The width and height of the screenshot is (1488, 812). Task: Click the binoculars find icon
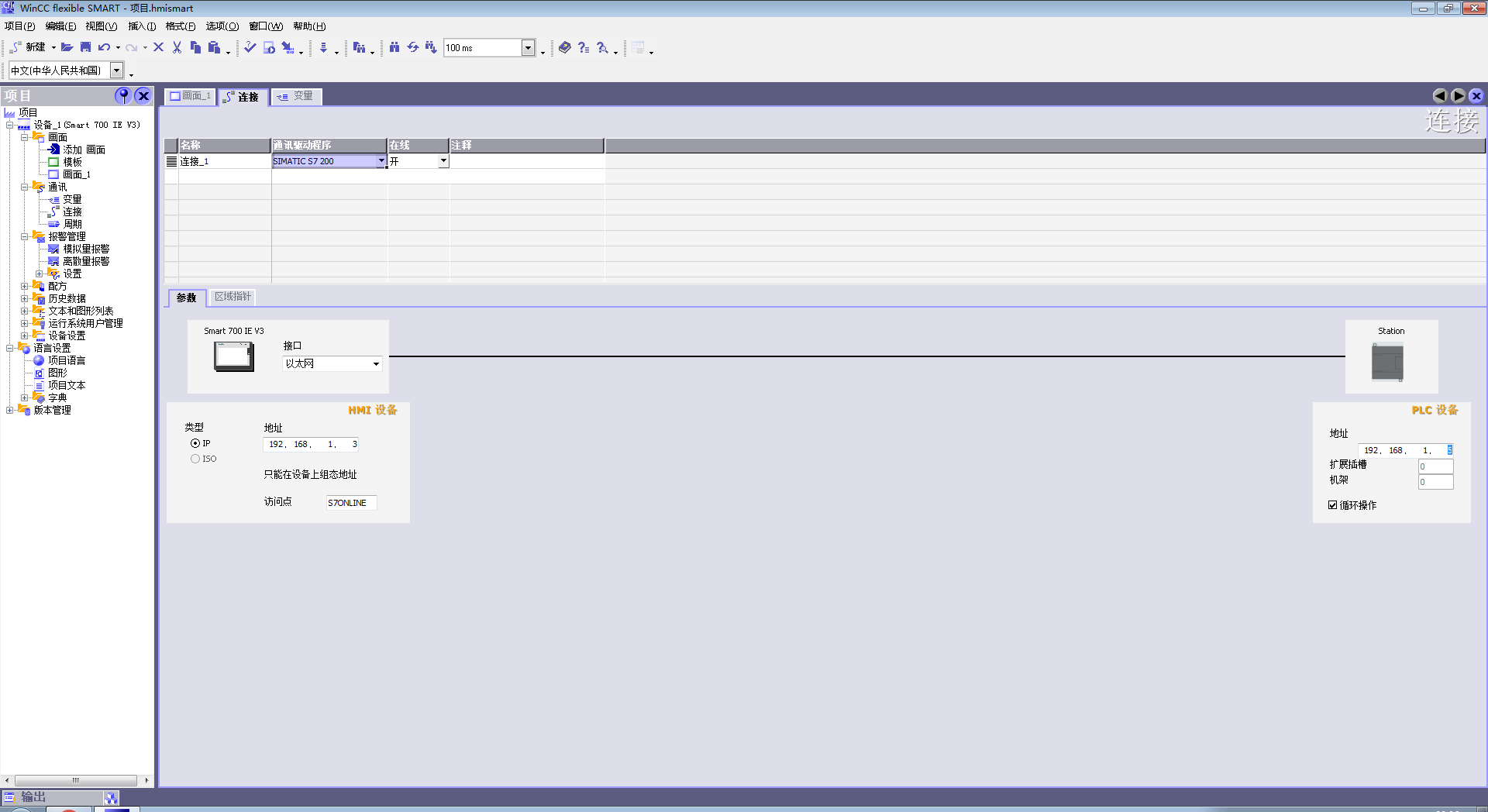tap(394, 47)
